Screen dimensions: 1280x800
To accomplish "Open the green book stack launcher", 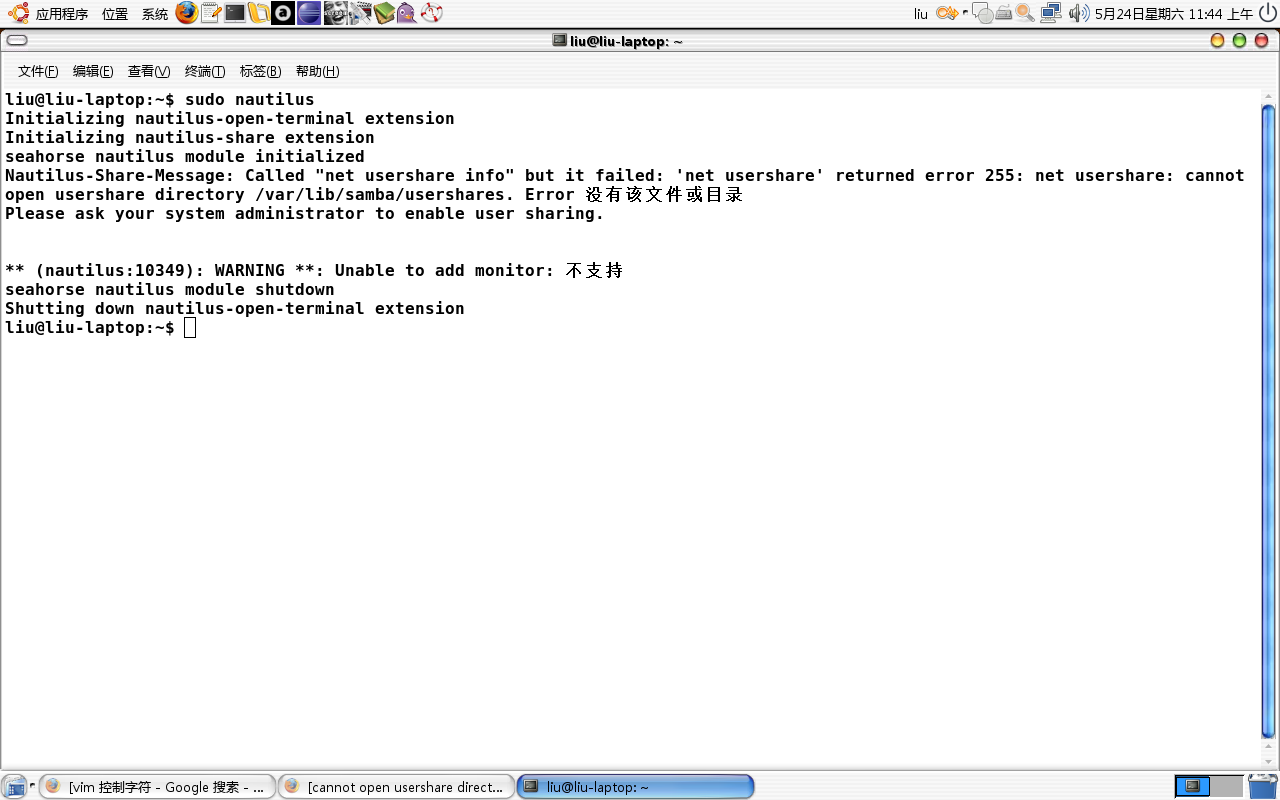I will [x=384, y=13].
